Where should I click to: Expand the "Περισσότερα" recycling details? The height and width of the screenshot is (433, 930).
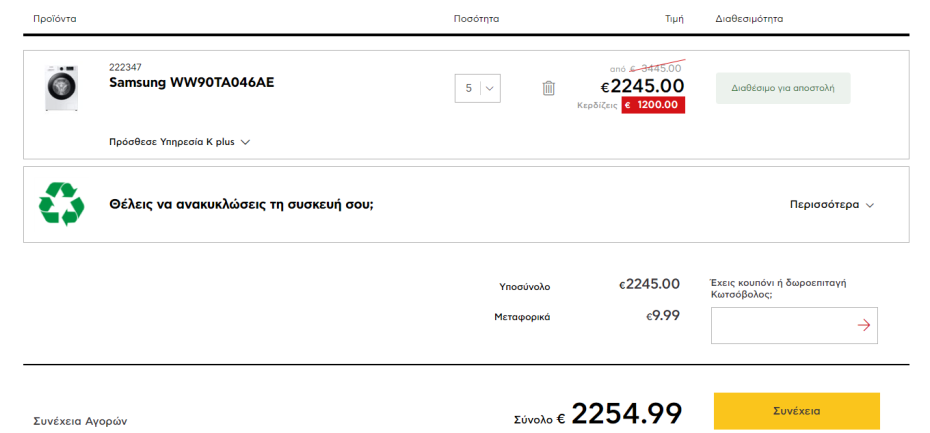tap(831, 205)
